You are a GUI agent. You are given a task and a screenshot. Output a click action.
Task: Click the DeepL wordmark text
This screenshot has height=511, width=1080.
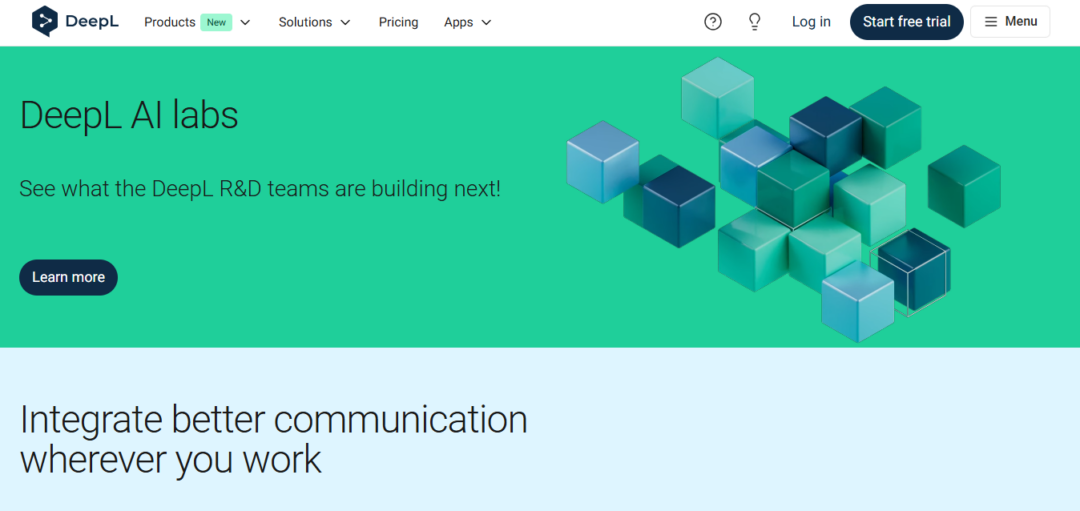pos(92,22)
